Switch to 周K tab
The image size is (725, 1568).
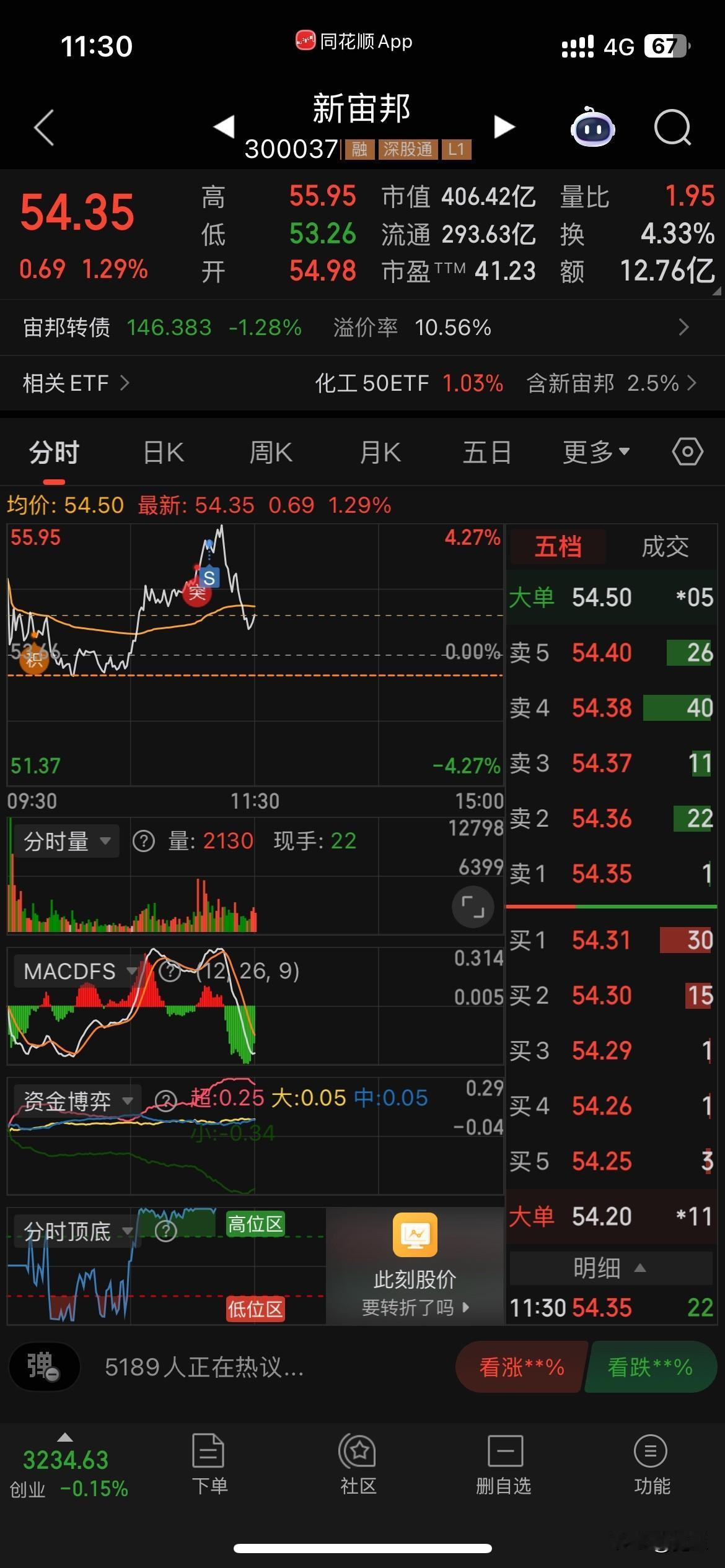pos(271,452)
